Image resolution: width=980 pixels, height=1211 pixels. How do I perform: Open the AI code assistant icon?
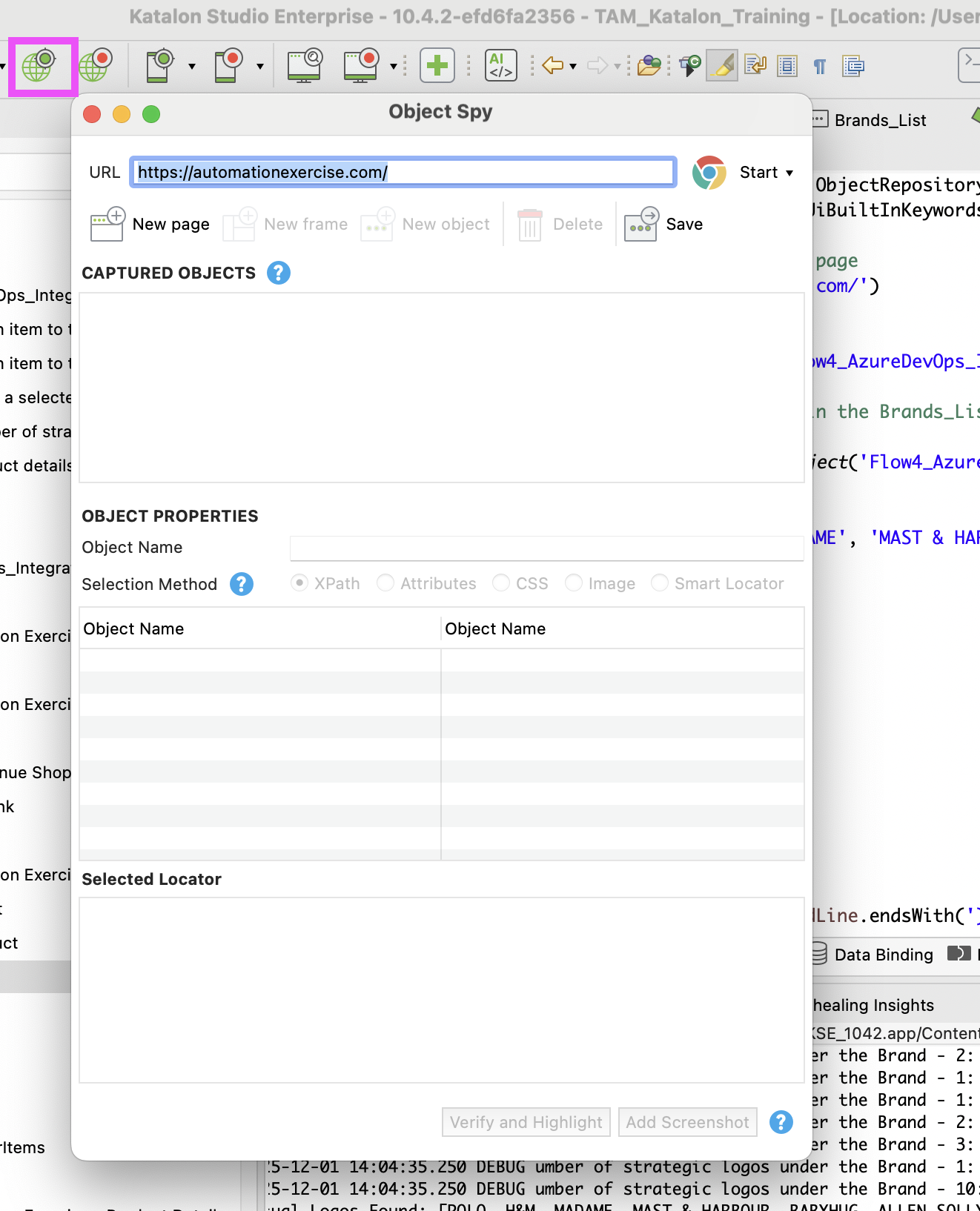coord(500,66)
